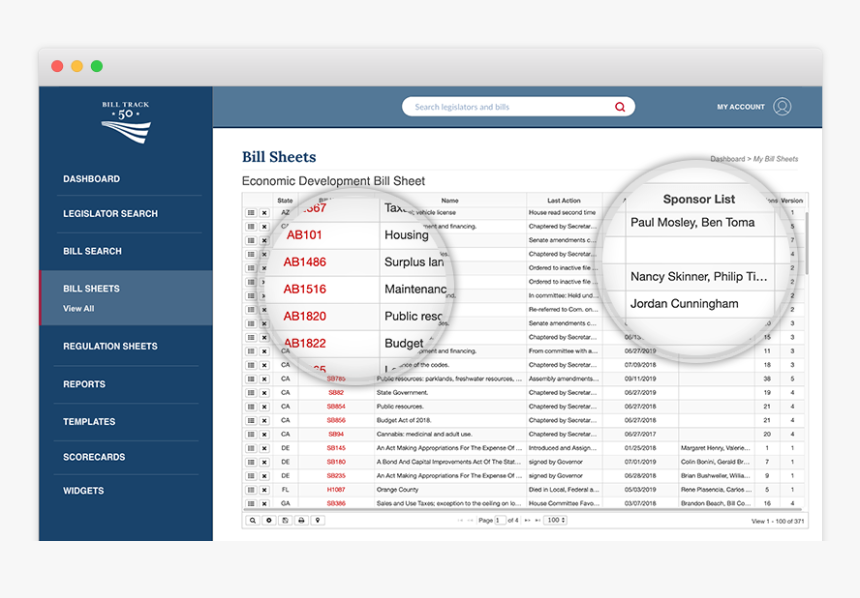Go to the last page using pager icon
The height and width of the screenshot is (598, 860).
[538, 520]
